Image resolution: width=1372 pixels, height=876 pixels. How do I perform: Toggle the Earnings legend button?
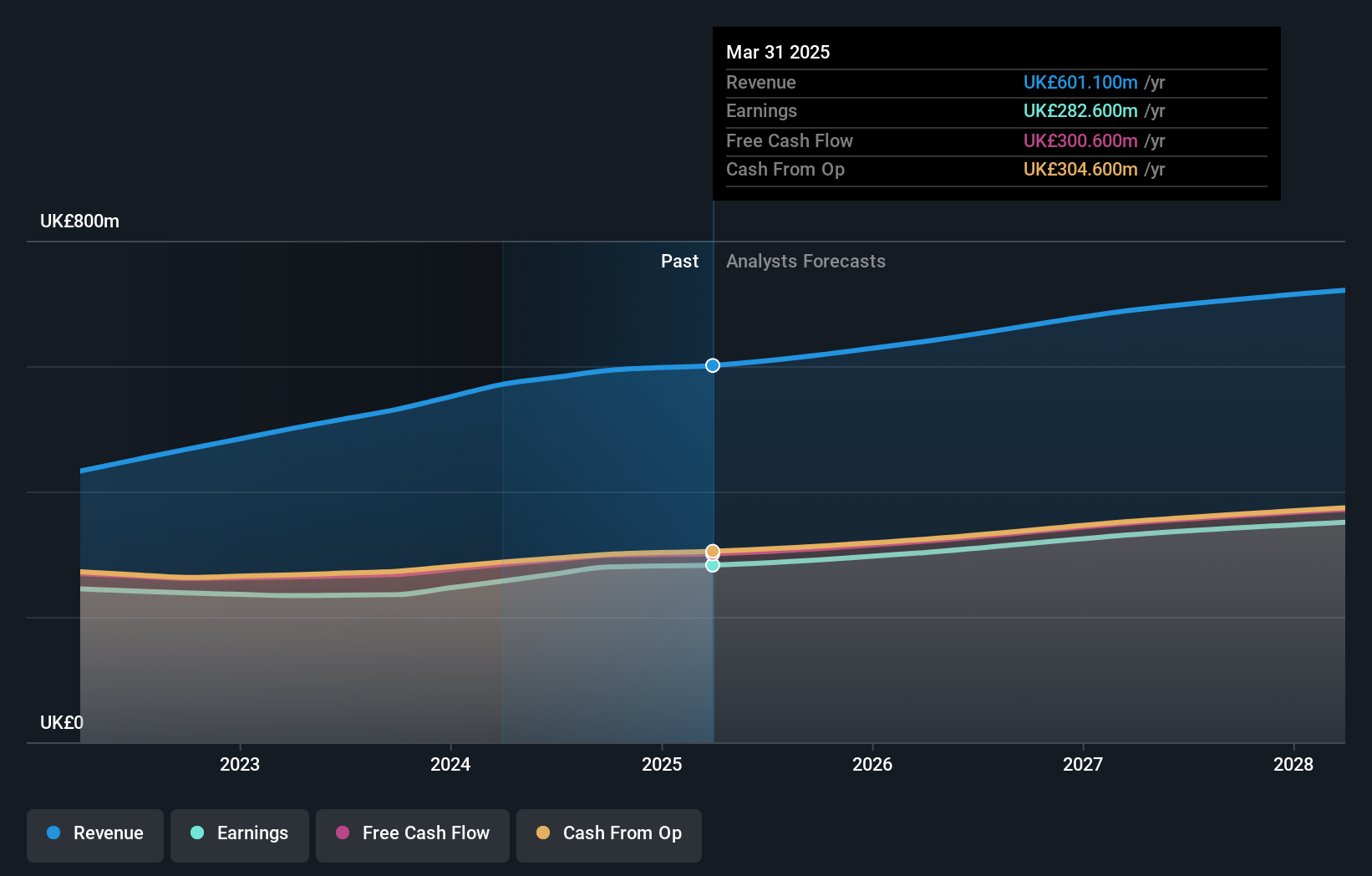pyautogui.click(x=240, y=835)
